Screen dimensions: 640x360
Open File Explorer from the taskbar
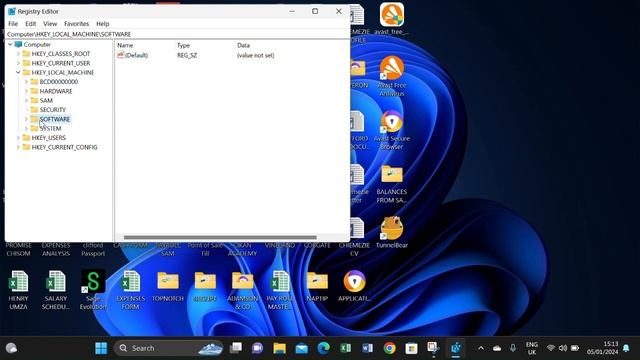point(280,348)
